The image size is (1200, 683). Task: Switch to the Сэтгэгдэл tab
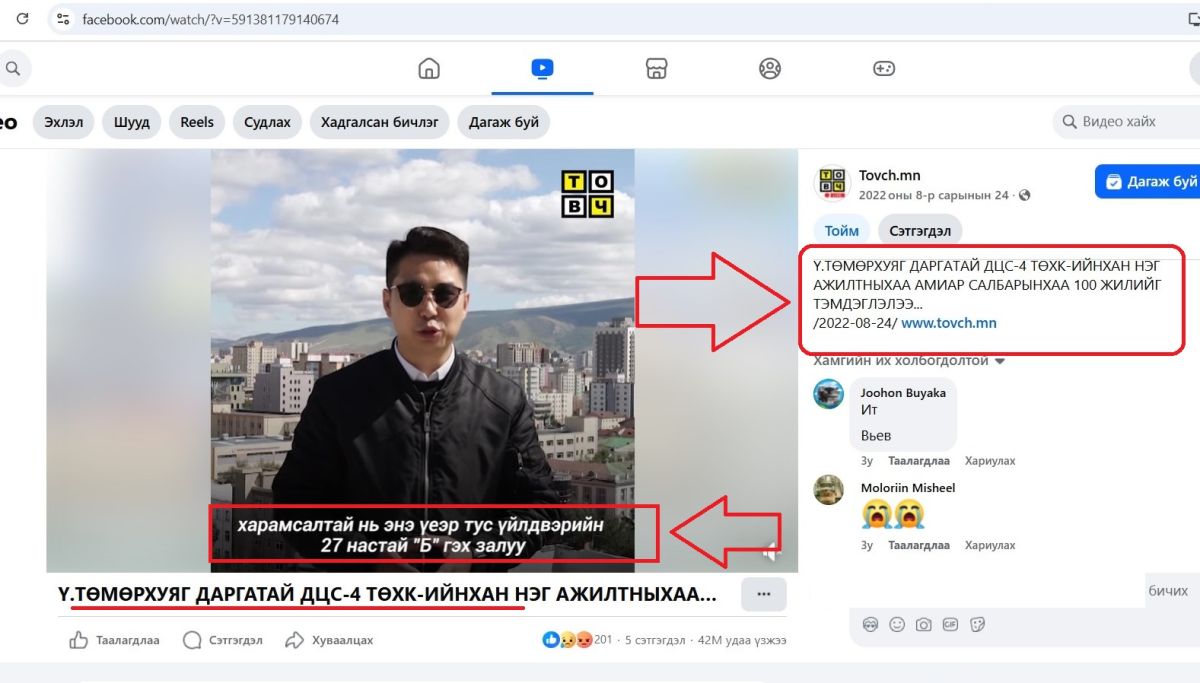pos(919,230)
